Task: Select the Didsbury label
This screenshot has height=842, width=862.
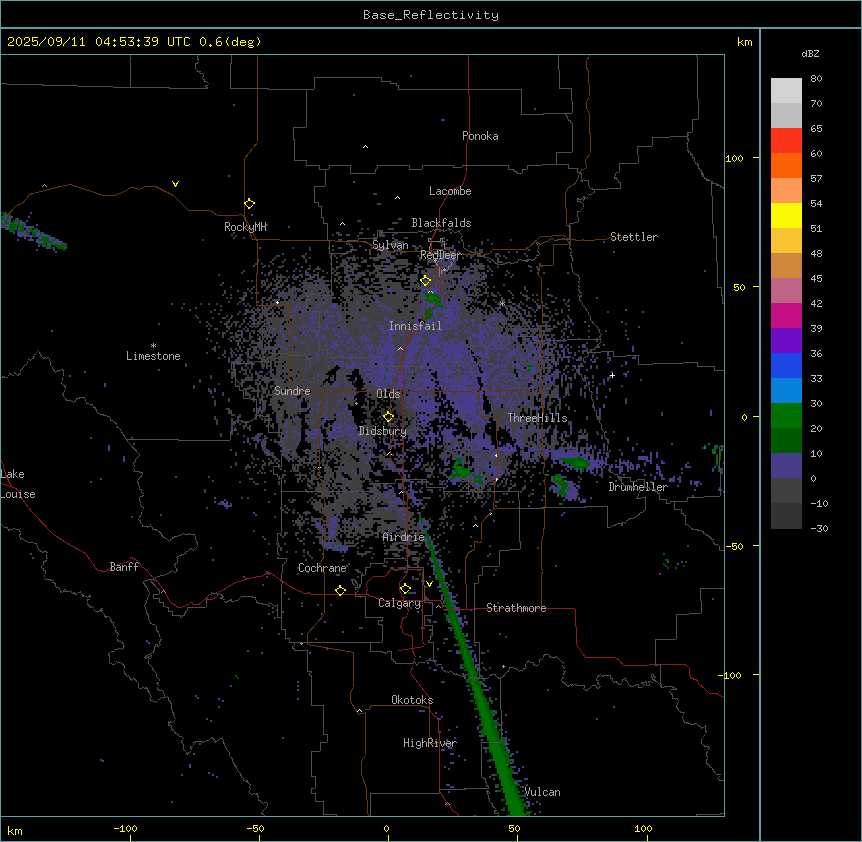Action: click(x=383, y=431)
